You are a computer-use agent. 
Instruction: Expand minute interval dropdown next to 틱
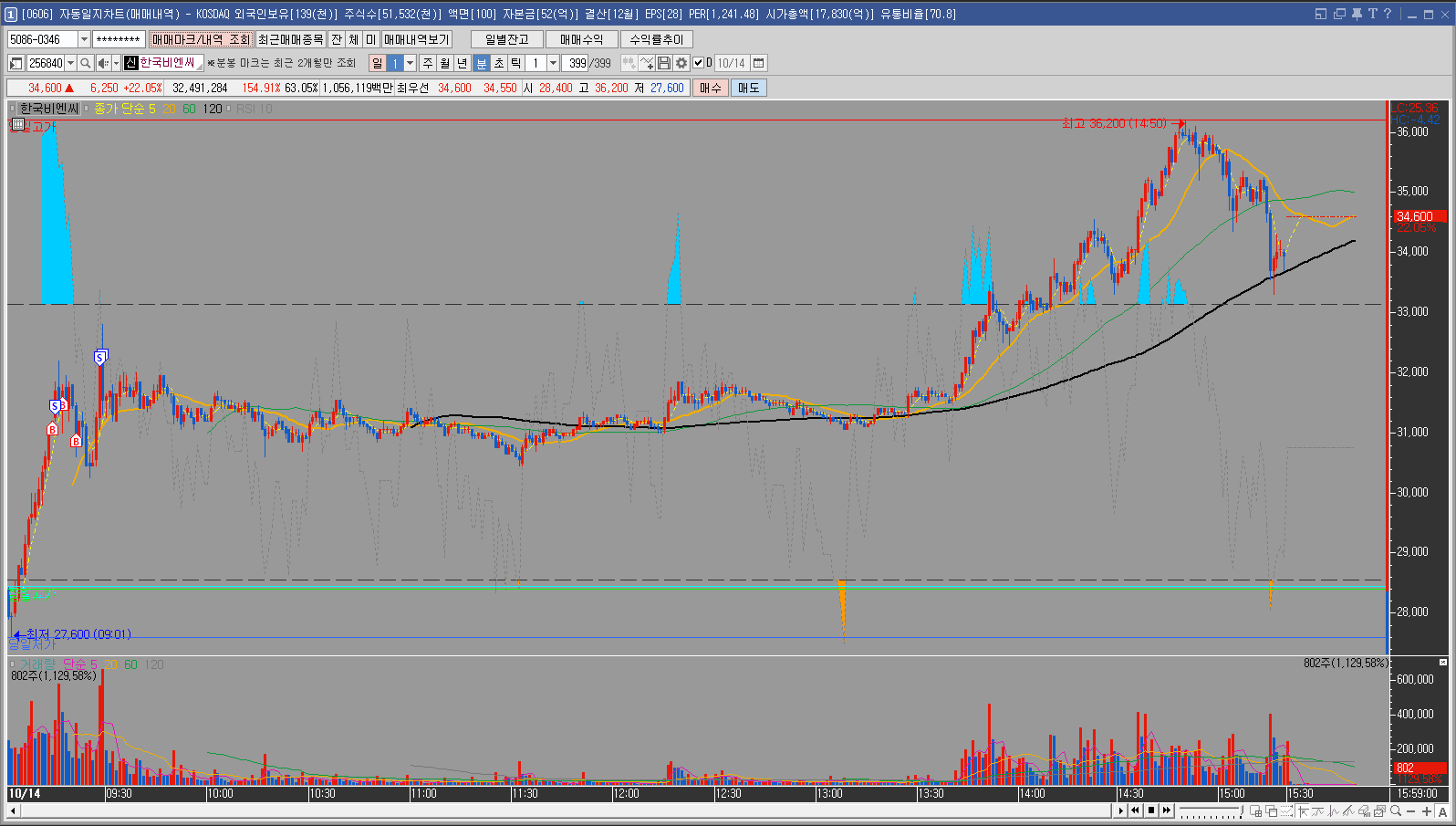pyautogui.click(x=553, y=63)
